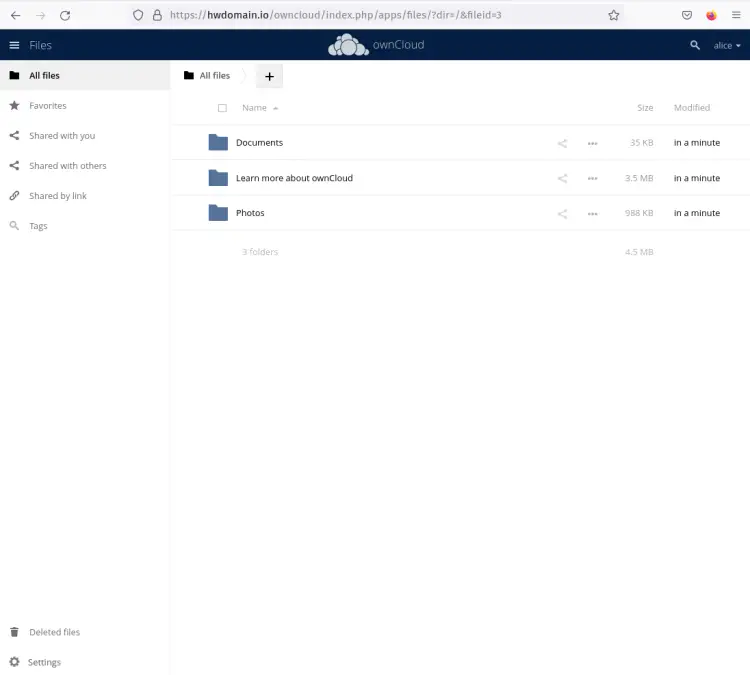Expand the Settings section in sidebar
This screenshot has width=750, height=675.
click(44, 662)
